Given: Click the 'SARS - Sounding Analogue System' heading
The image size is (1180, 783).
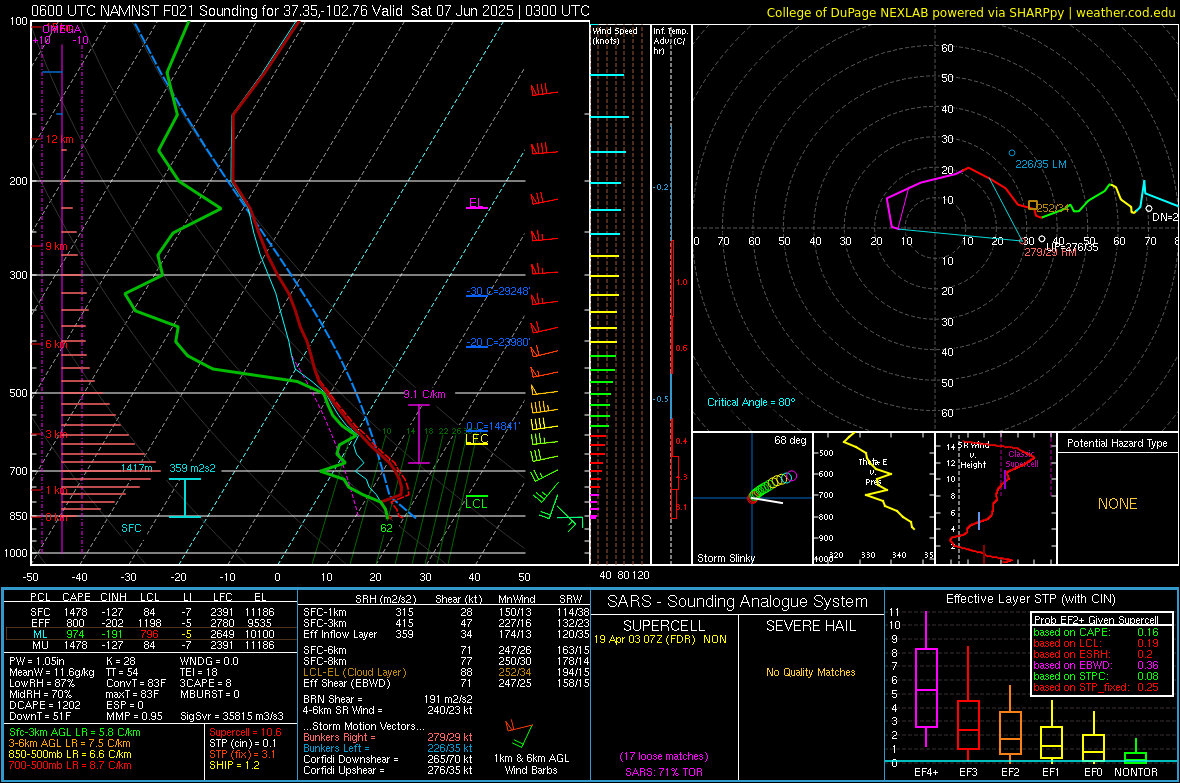Looking at the screenshot, I should tap(738, 602).
